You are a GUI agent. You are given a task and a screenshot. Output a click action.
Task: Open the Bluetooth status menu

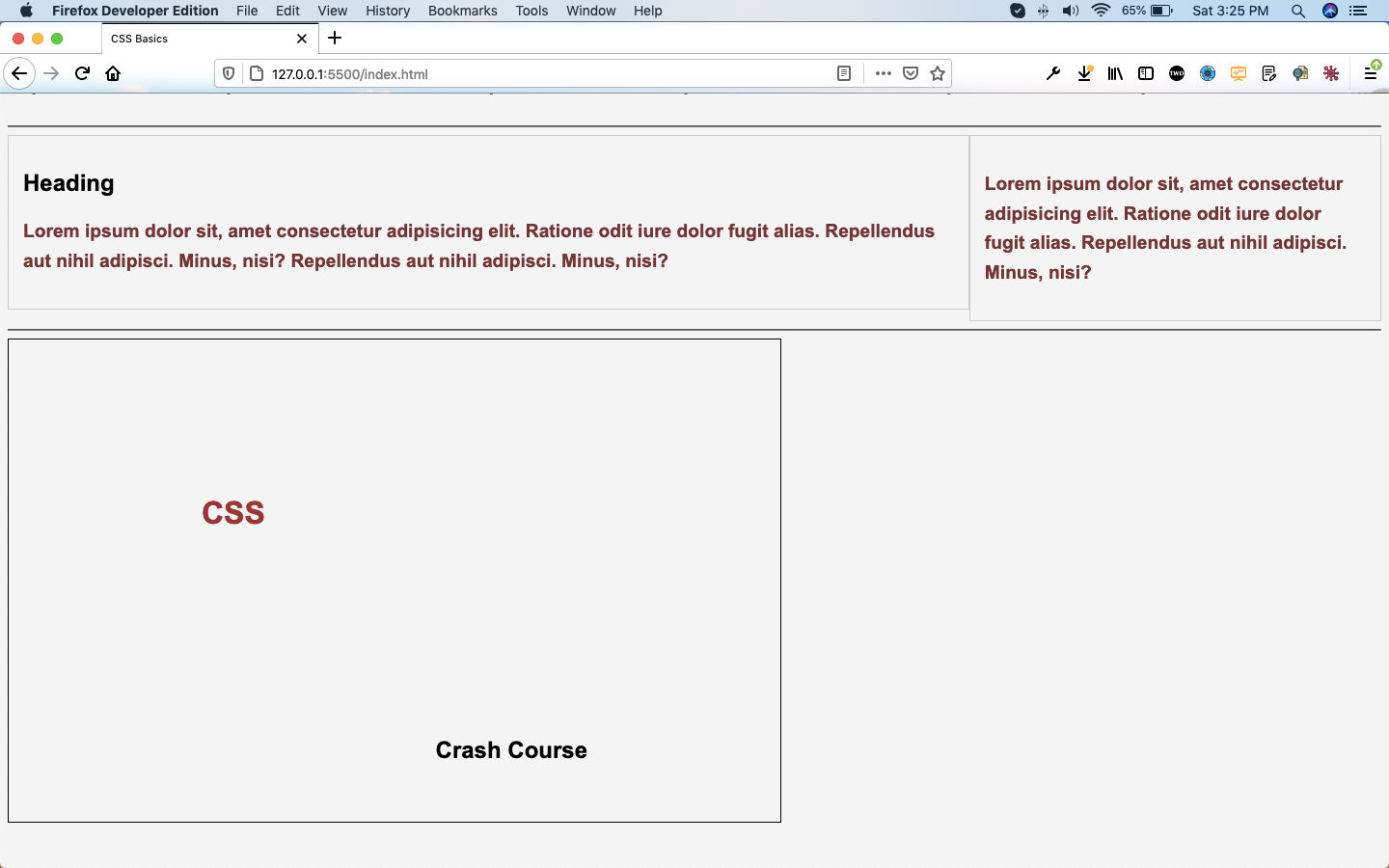[1044, 11]
